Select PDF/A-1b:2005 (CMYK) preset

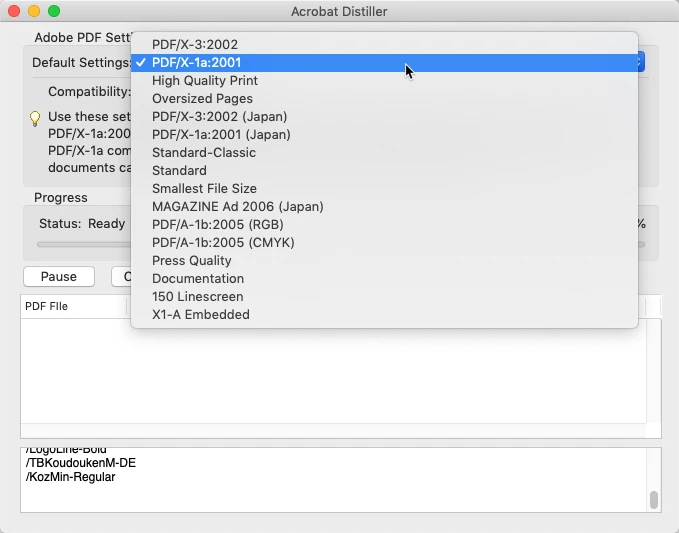click(384, 243)
